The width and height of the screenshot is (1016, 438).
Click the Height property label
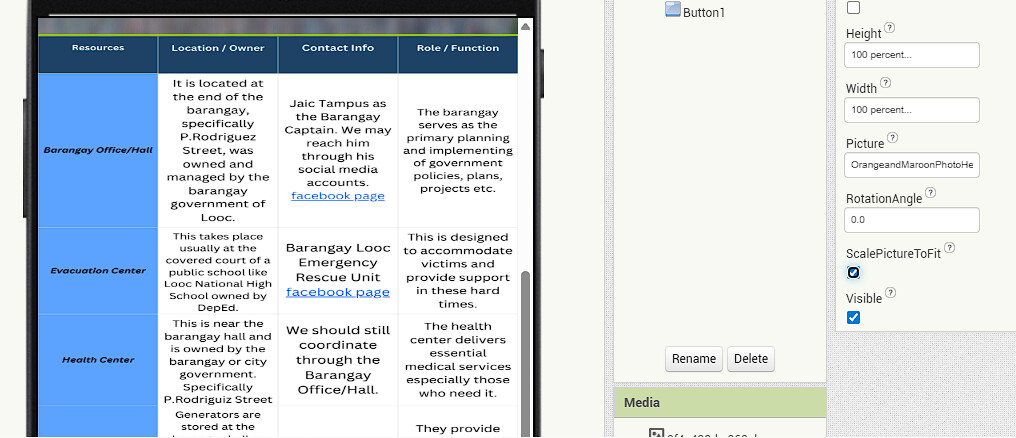coord(864,34)
